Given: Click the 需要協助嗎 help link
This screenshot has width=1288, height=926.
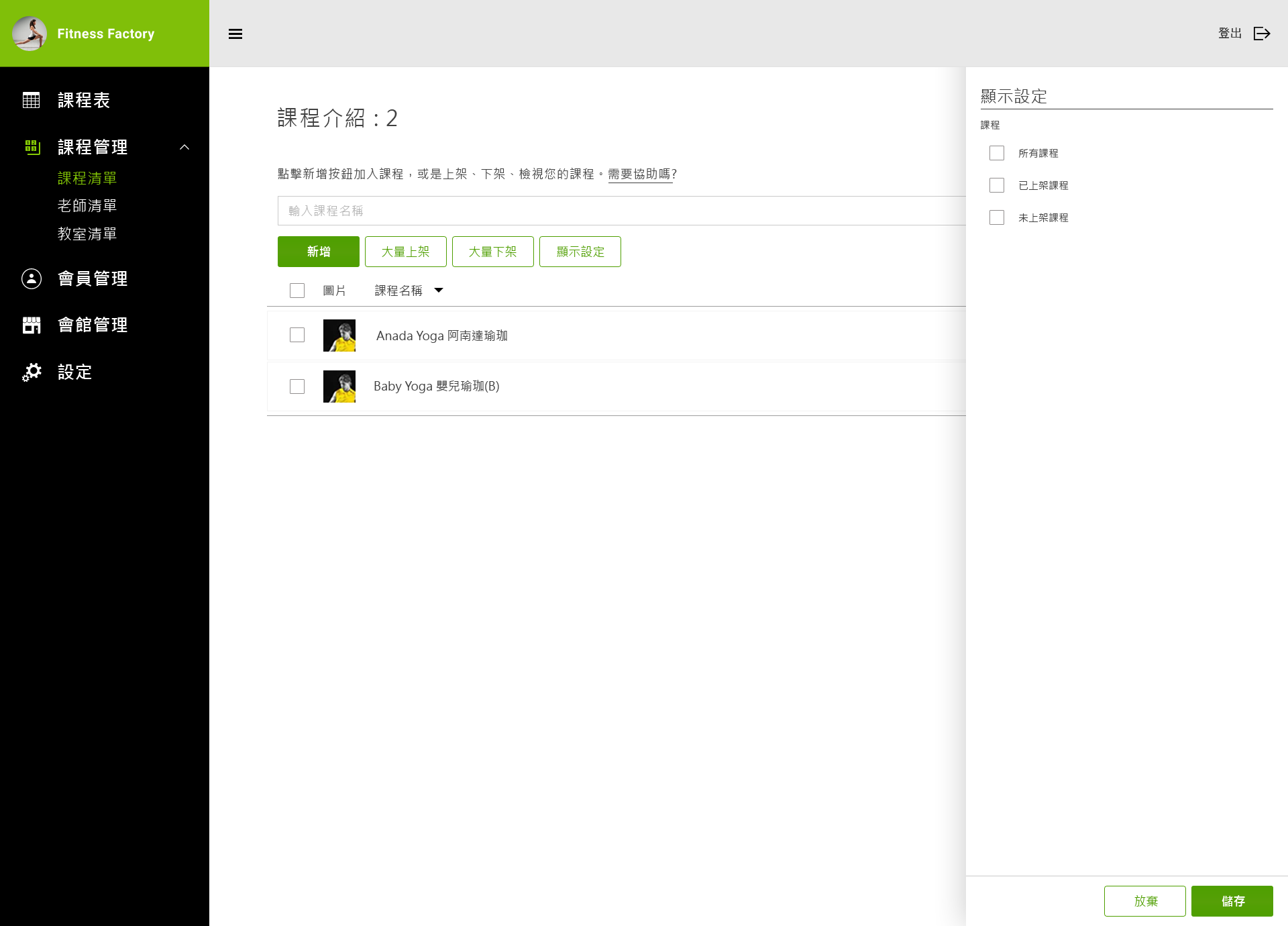Looking at the screenshot, I should (639, 174).
